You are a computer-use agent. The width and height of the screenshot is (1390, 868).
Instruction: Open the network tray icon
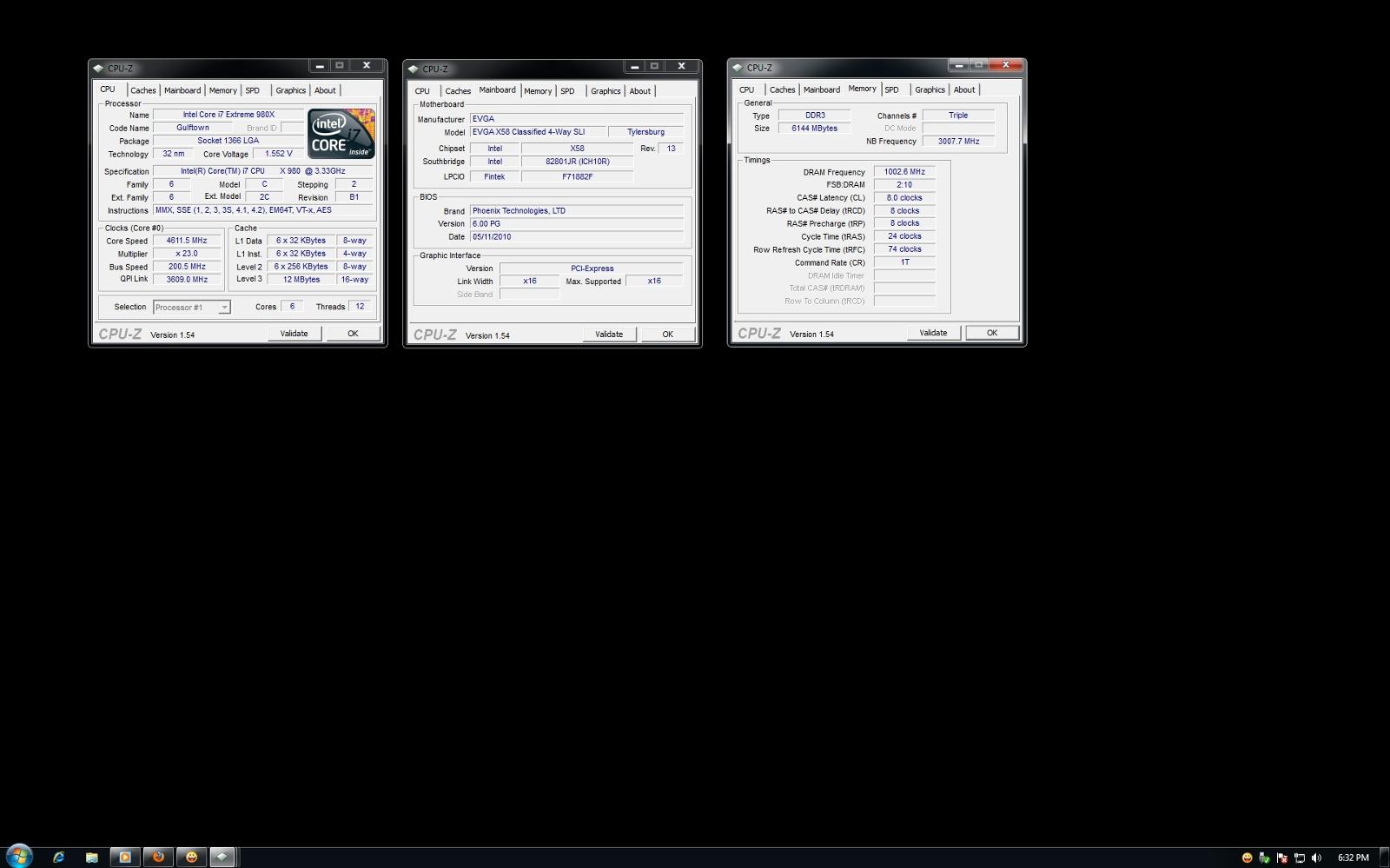1300,858
